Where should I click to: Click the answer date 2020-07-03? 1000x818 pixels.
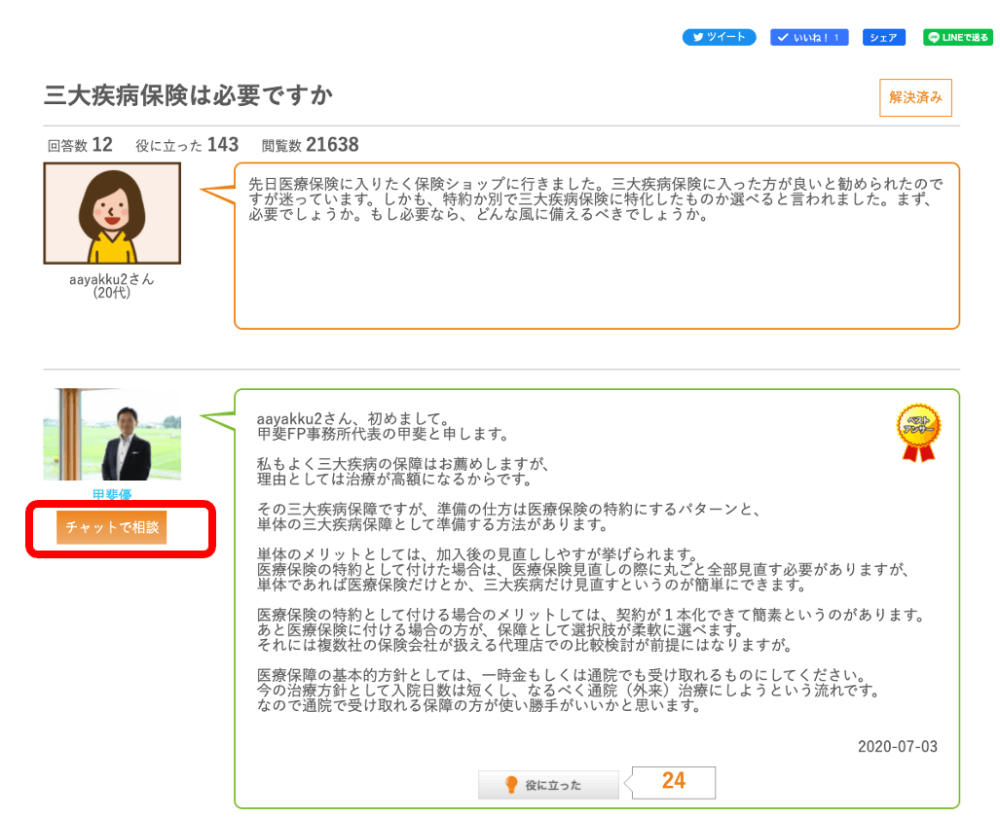[x=897, y=747]
